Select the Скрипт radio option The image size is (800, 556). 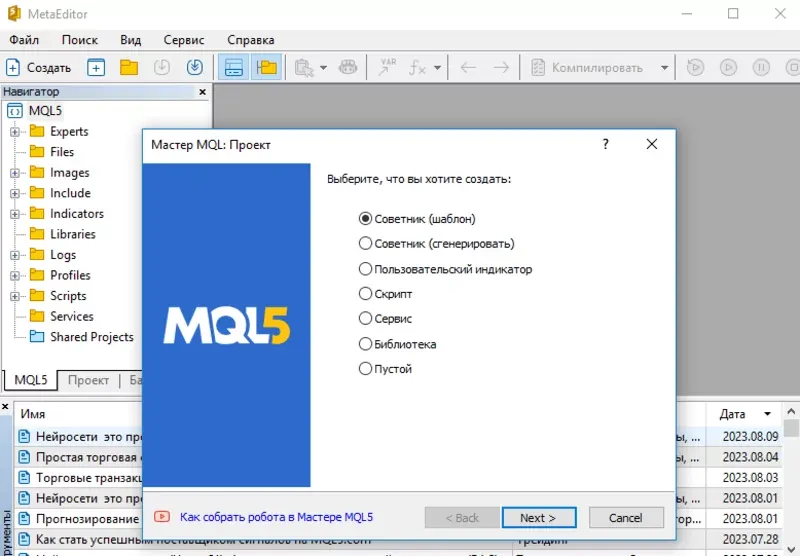pyautogui.click(x=385, y=294)
